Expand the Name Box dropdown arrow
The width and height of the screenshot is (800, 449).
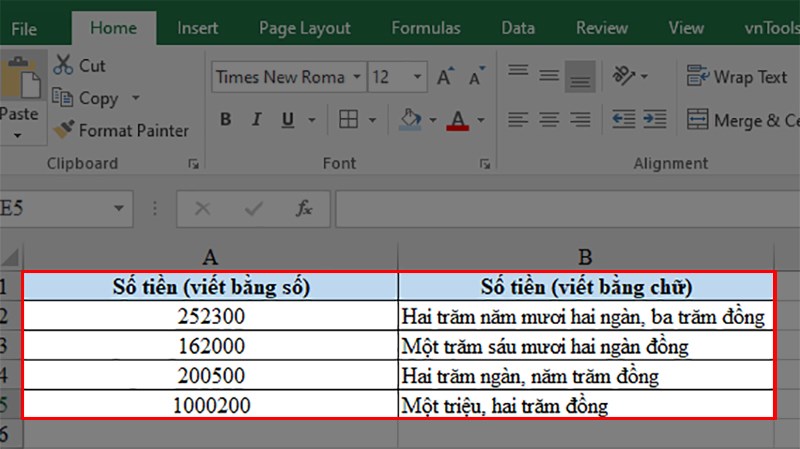pos(119,209)
